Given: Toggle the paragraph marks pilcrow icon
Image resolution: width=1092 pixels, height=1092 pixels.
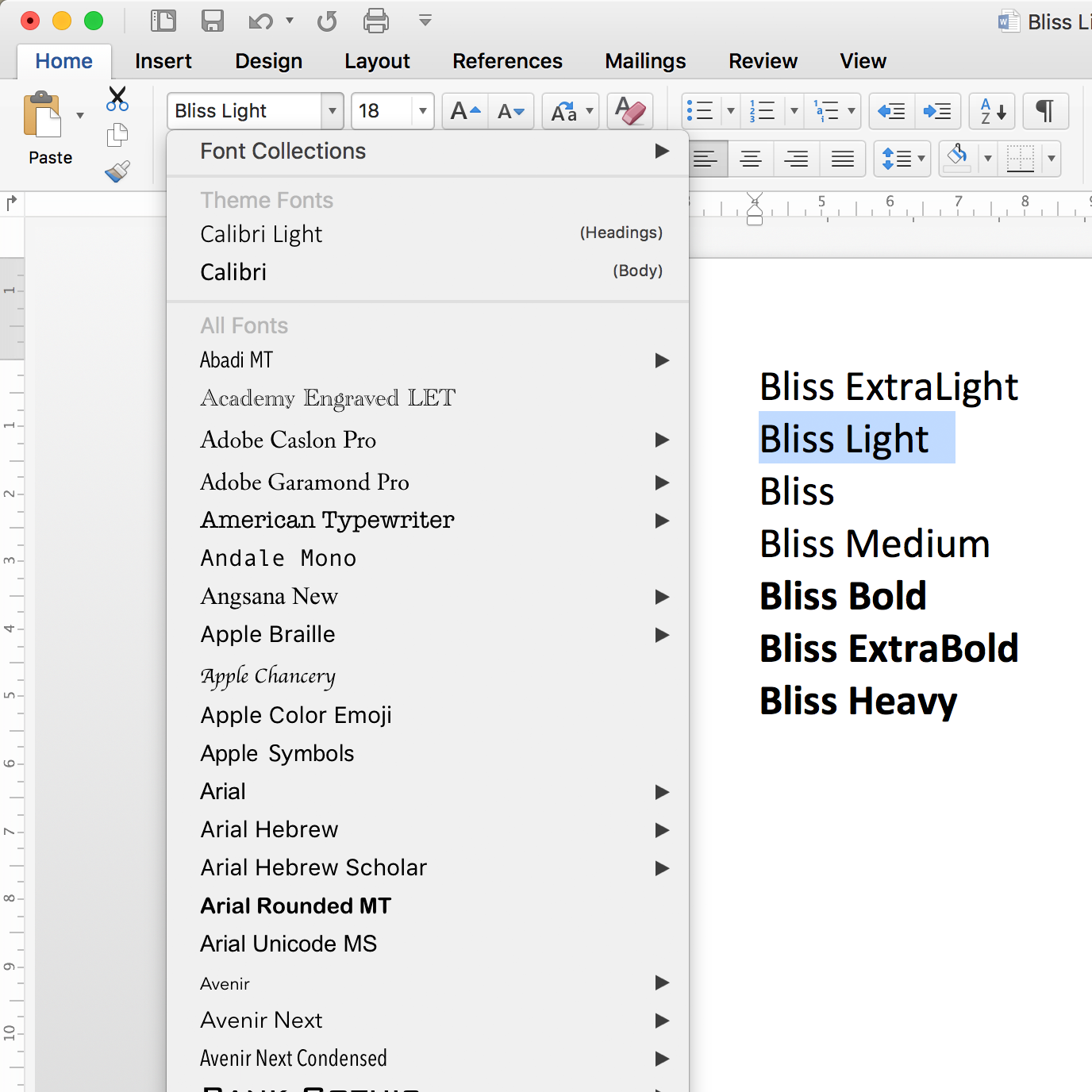Looking at the screenshot, I should coord(1046,111).
